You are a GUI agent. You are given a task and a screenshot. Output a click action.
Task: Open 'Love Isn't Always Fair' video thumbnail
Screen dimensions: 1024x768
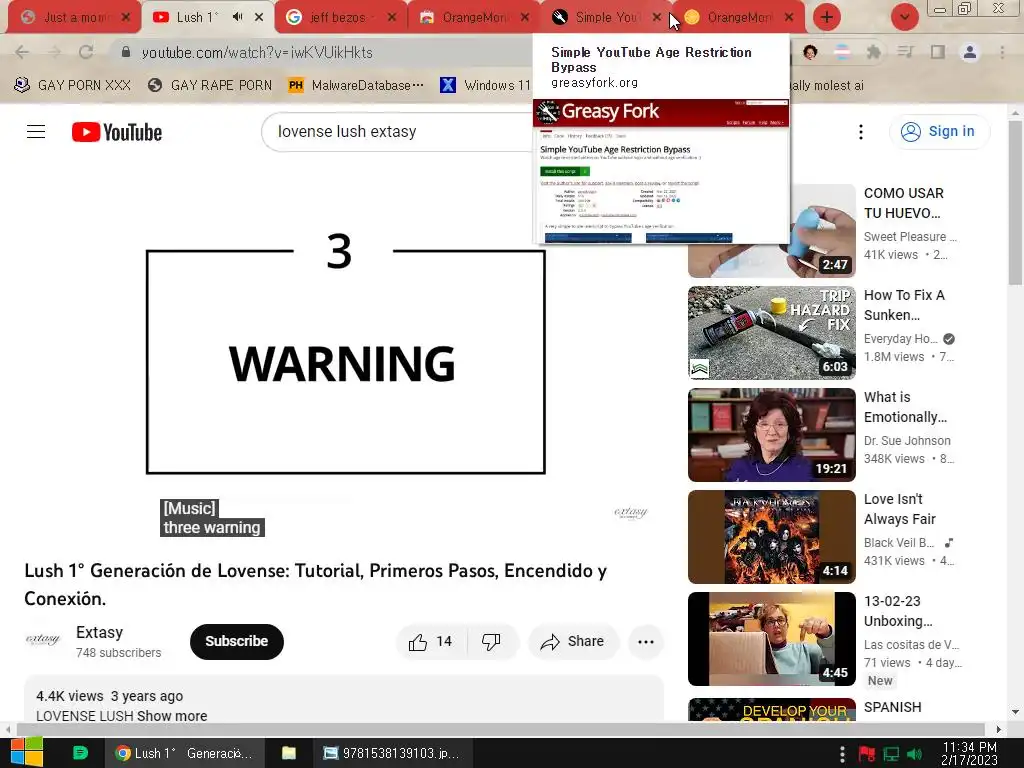tap(772, 536)
